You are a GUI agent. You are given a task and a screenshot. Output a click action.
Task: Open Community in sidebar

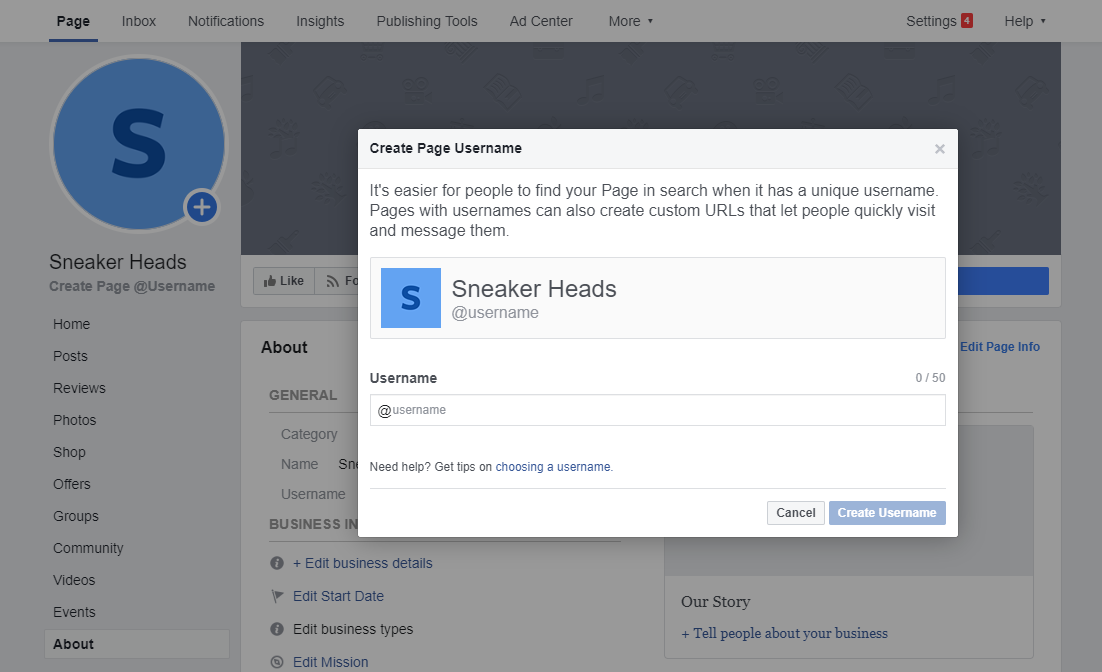[x=88, y=548]
